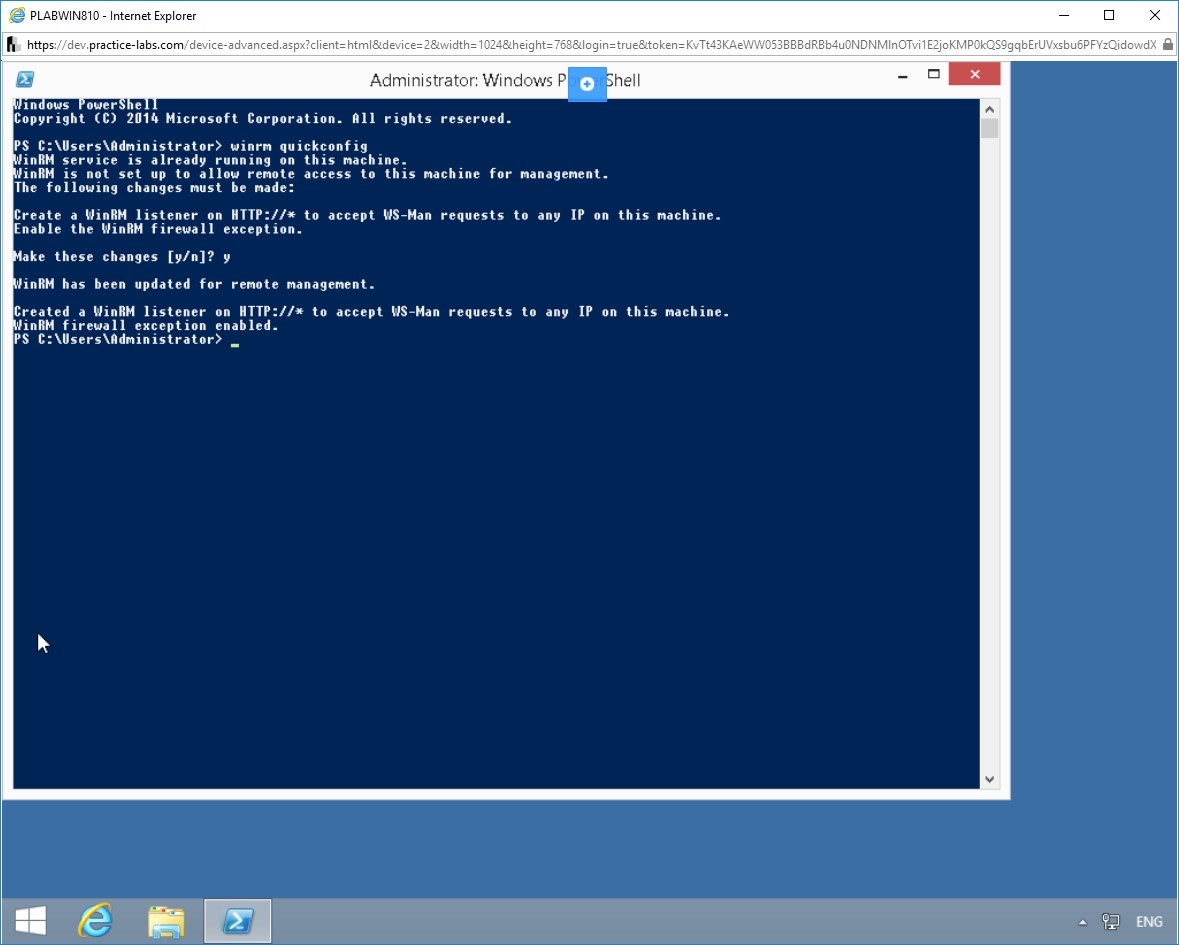Maximize the Internet Explorer window
This screenshot has height=945, width=1179.
[x=1109, y=15]
